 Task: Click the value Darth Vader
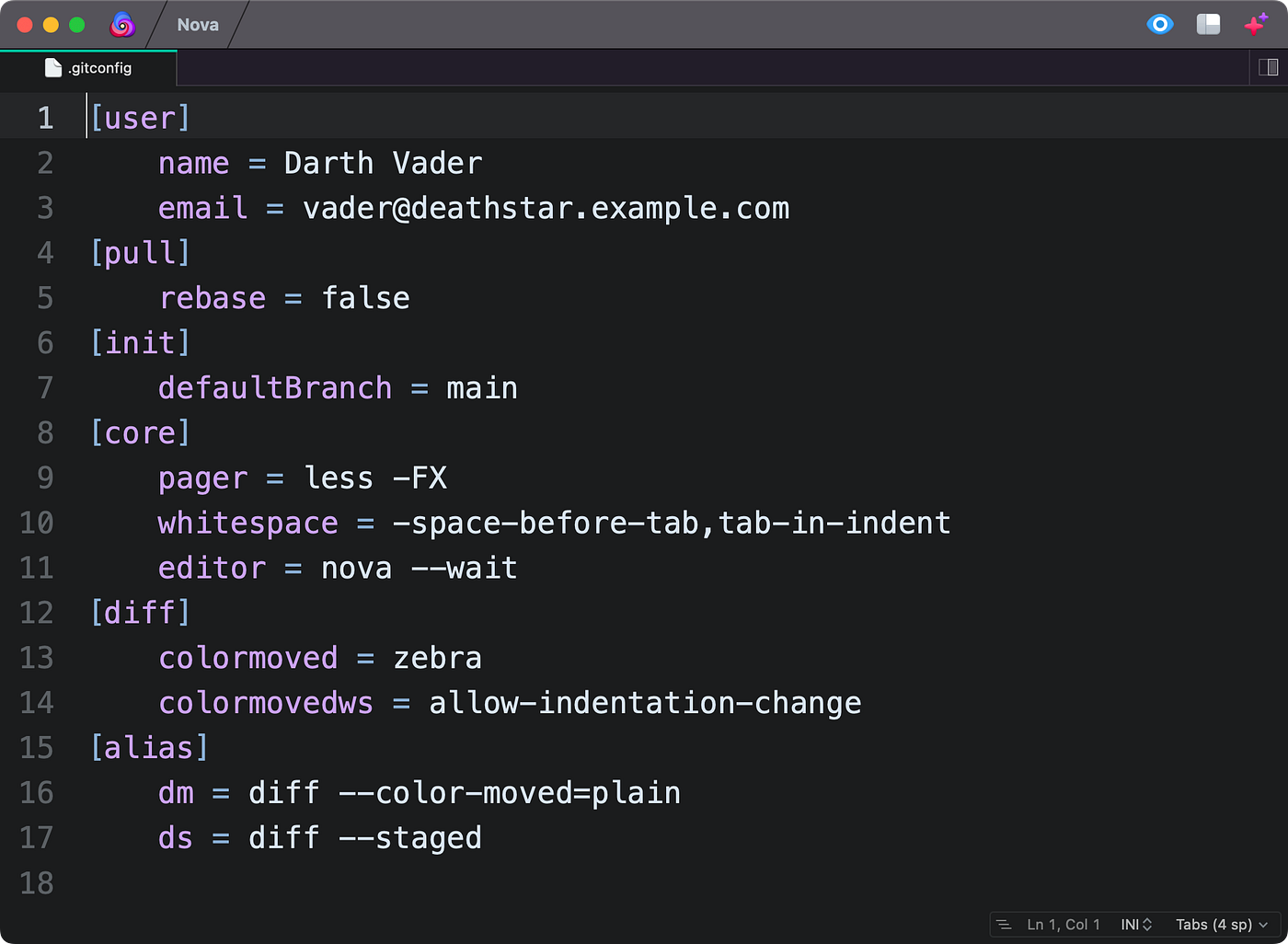pos(383,163)
